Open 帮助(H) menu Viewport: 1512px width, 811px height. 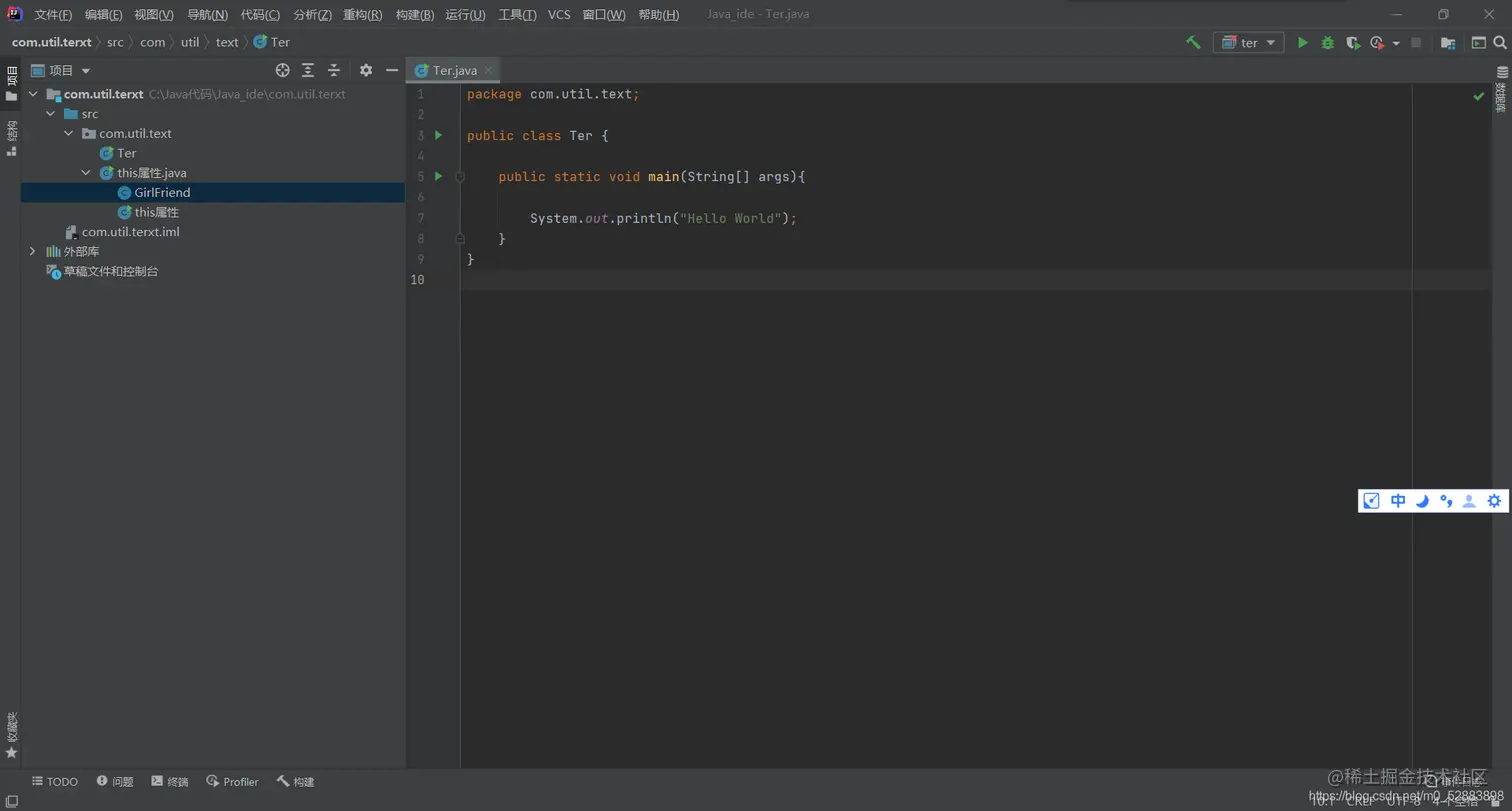658,15
